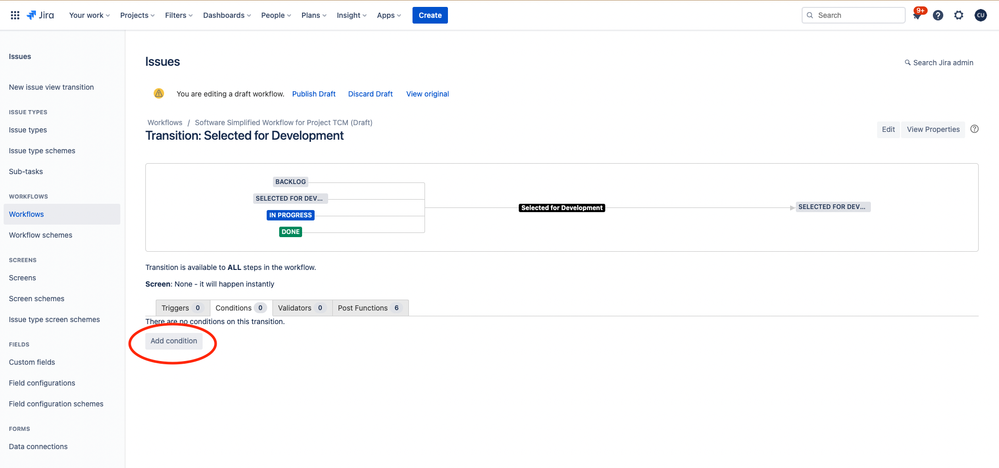Screen dimensions: 999x468
Task: Switch to the Triggers tab
Action: click(182, 308)
